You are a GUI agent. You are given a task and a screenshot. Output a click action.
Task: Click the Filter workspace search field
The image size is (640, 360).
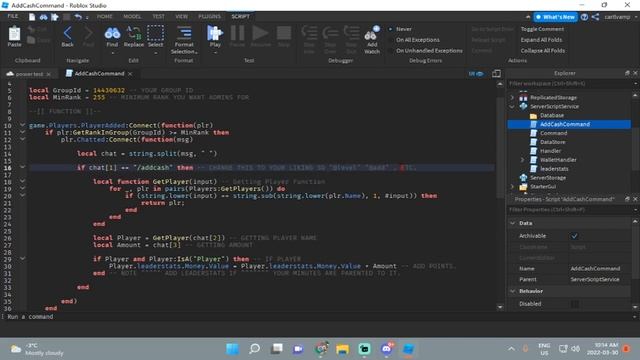[x=569, y=84]
